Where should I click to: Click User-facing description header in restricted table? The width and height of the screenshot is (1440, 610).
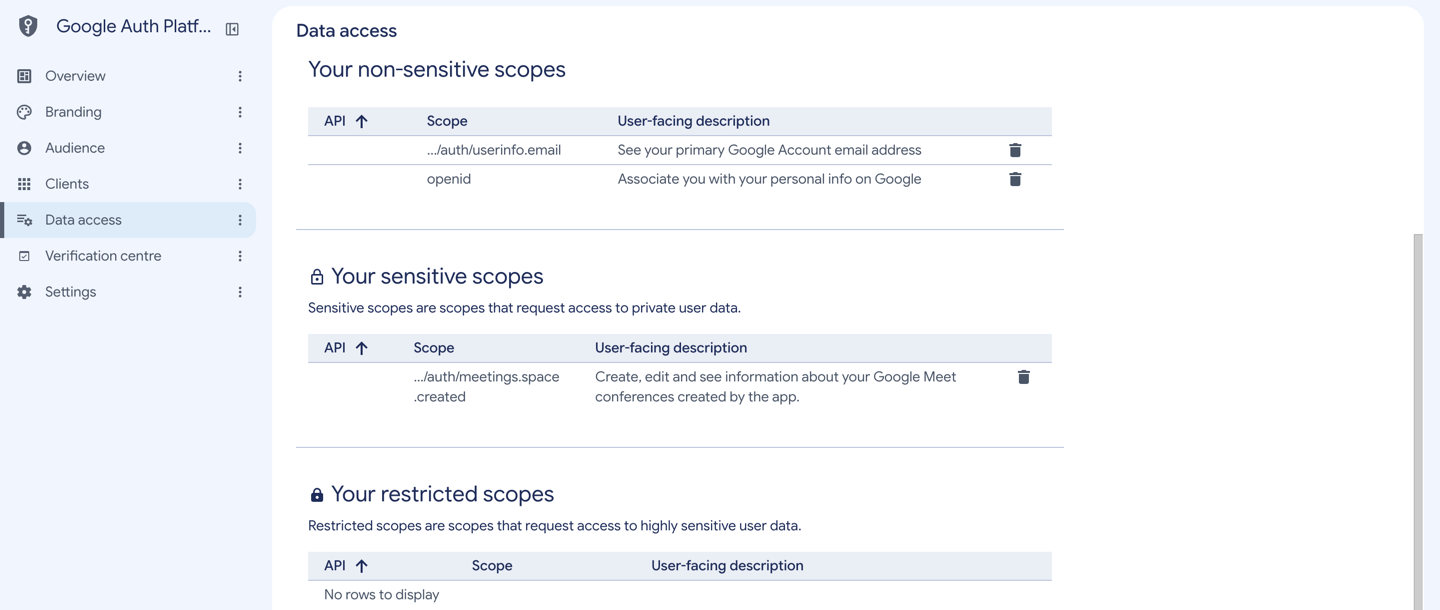(727, 566)
